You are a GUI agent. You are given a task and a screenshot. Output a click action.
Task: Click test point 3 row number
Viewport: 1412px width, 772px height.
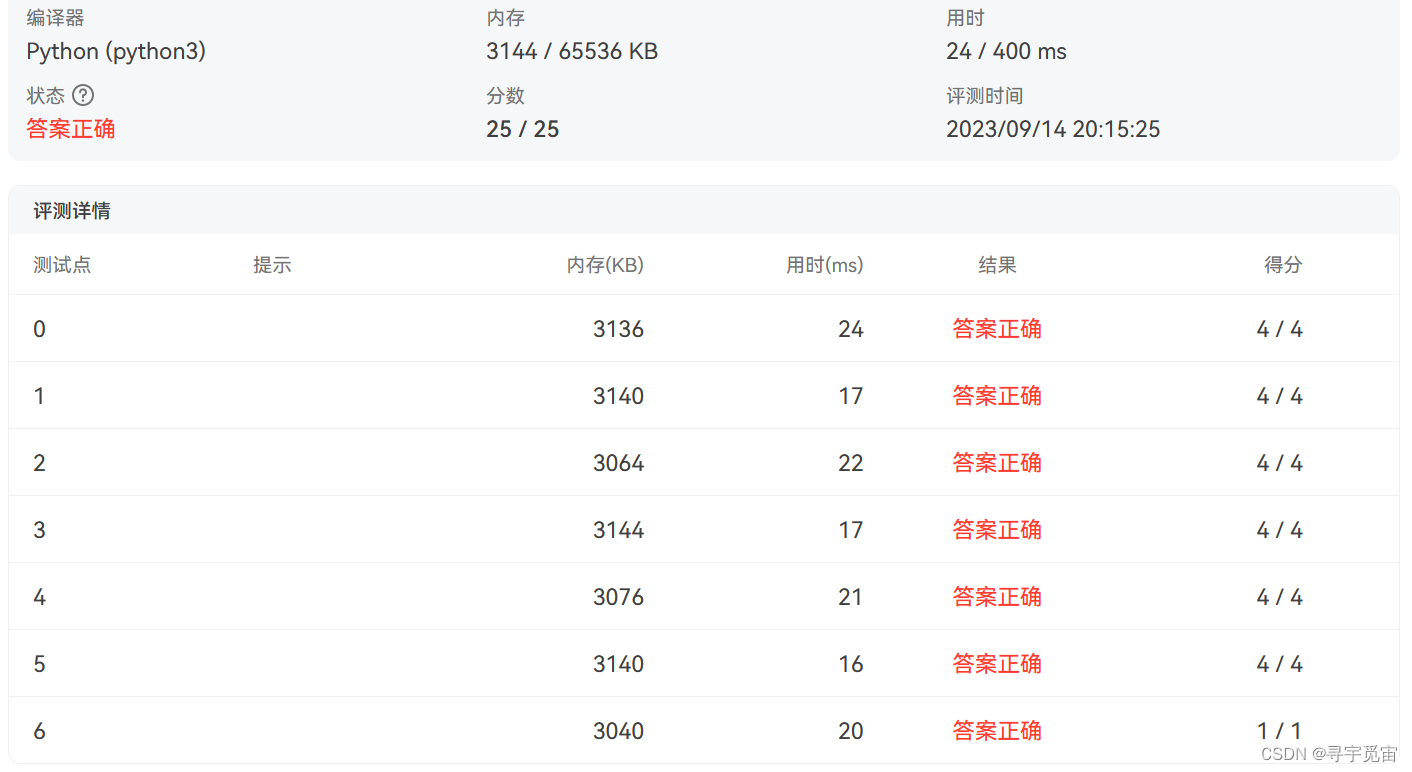[39, 530]
